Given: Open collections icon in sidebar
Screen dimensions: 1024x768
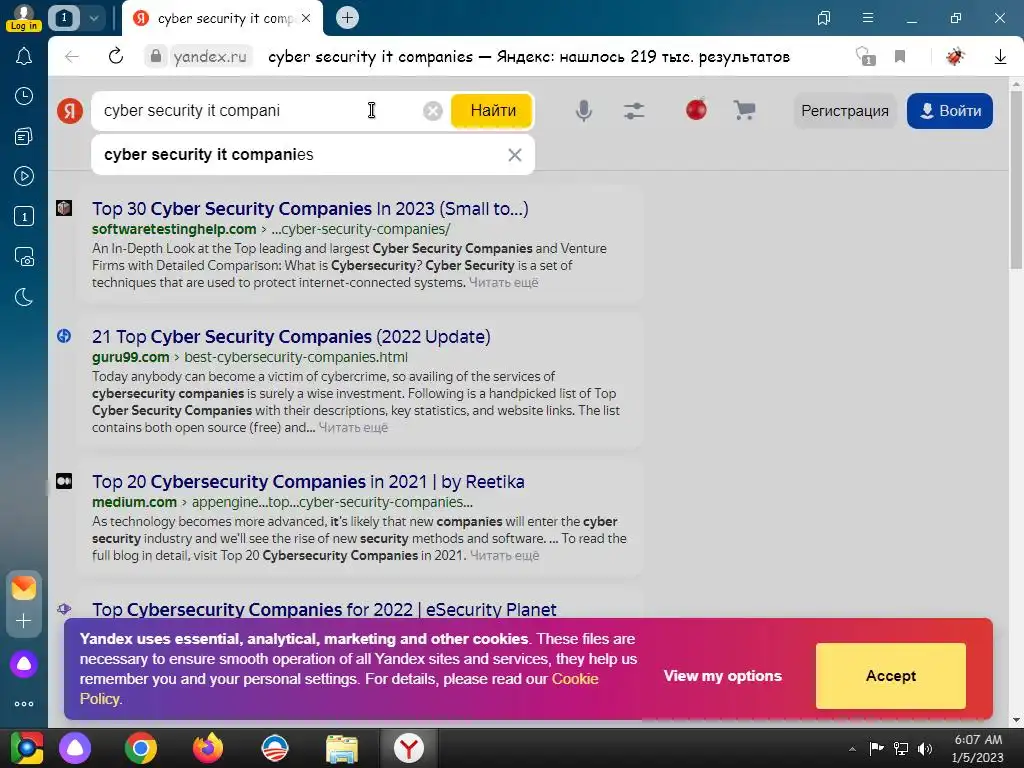Looking at the screenshot, I should click(24, 136).
